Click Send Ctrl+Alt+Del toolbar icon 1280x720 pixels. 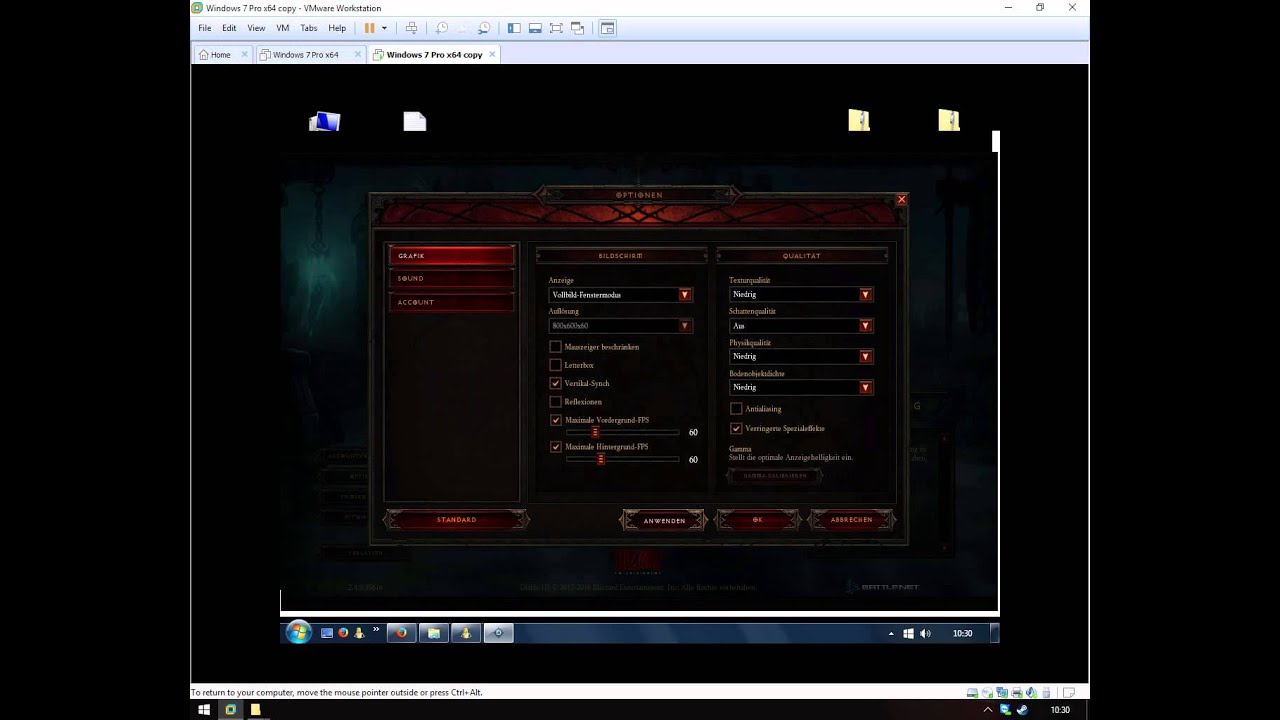point(411,28)
